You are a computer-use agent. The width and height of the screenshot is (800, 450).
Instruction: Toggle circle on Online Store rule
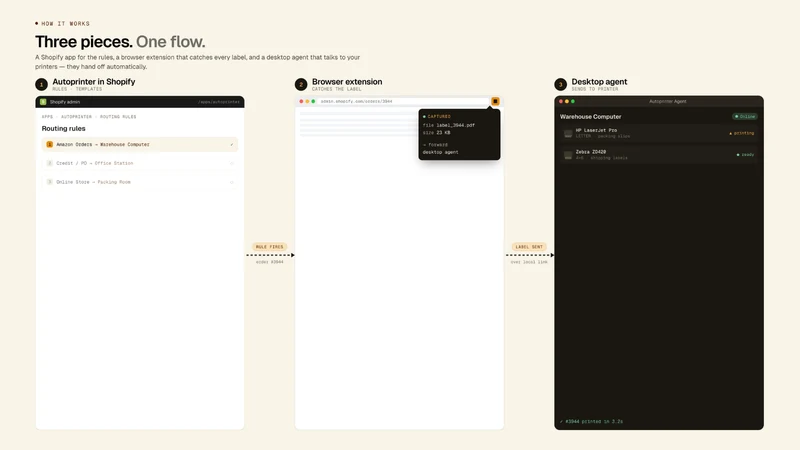click(x=232, y=182)
